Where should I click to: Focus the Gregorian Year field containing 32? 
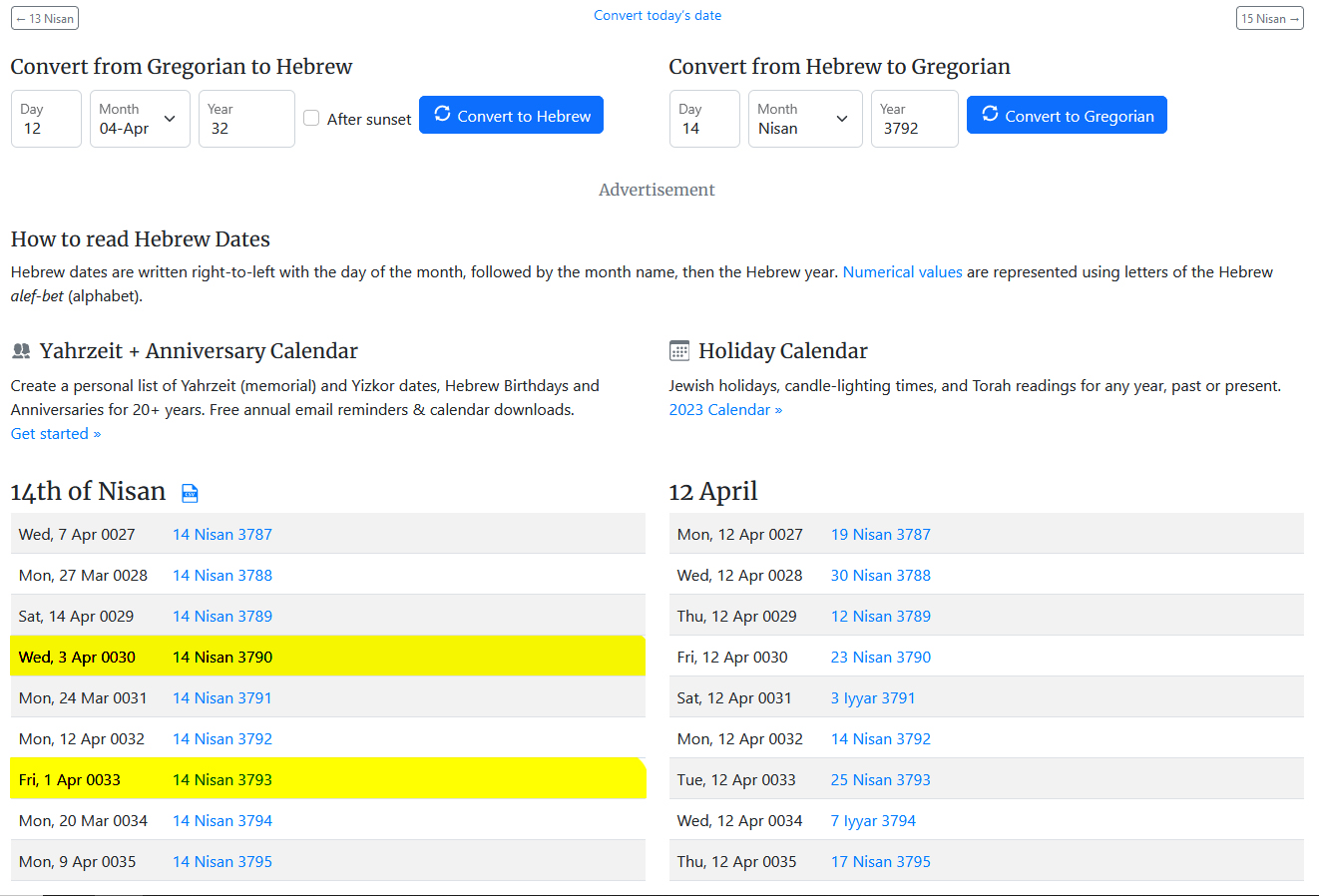point(246,119)
